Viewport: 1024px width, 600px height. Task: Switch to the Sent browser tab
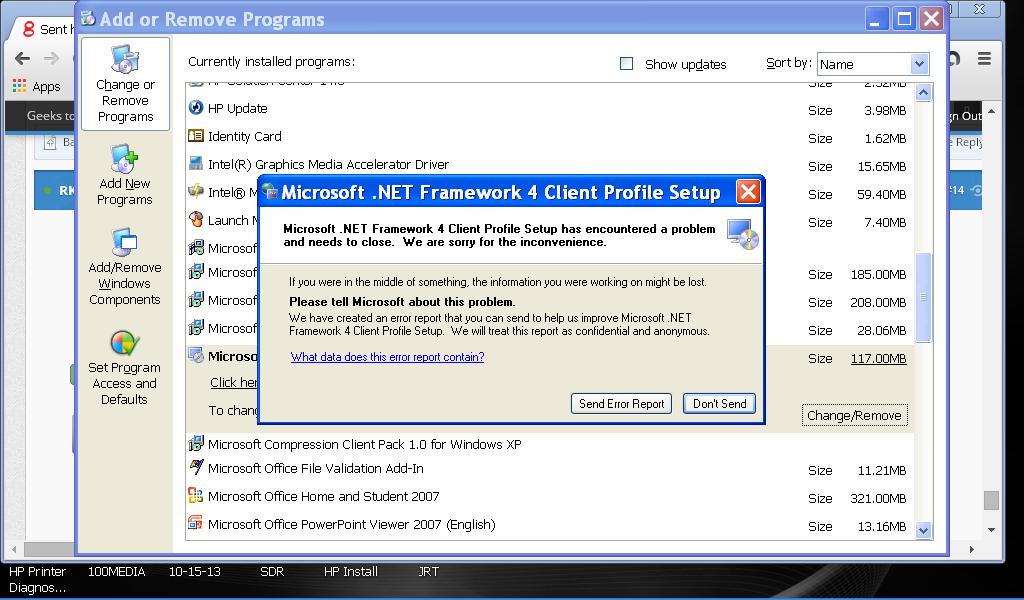point(46,29)
